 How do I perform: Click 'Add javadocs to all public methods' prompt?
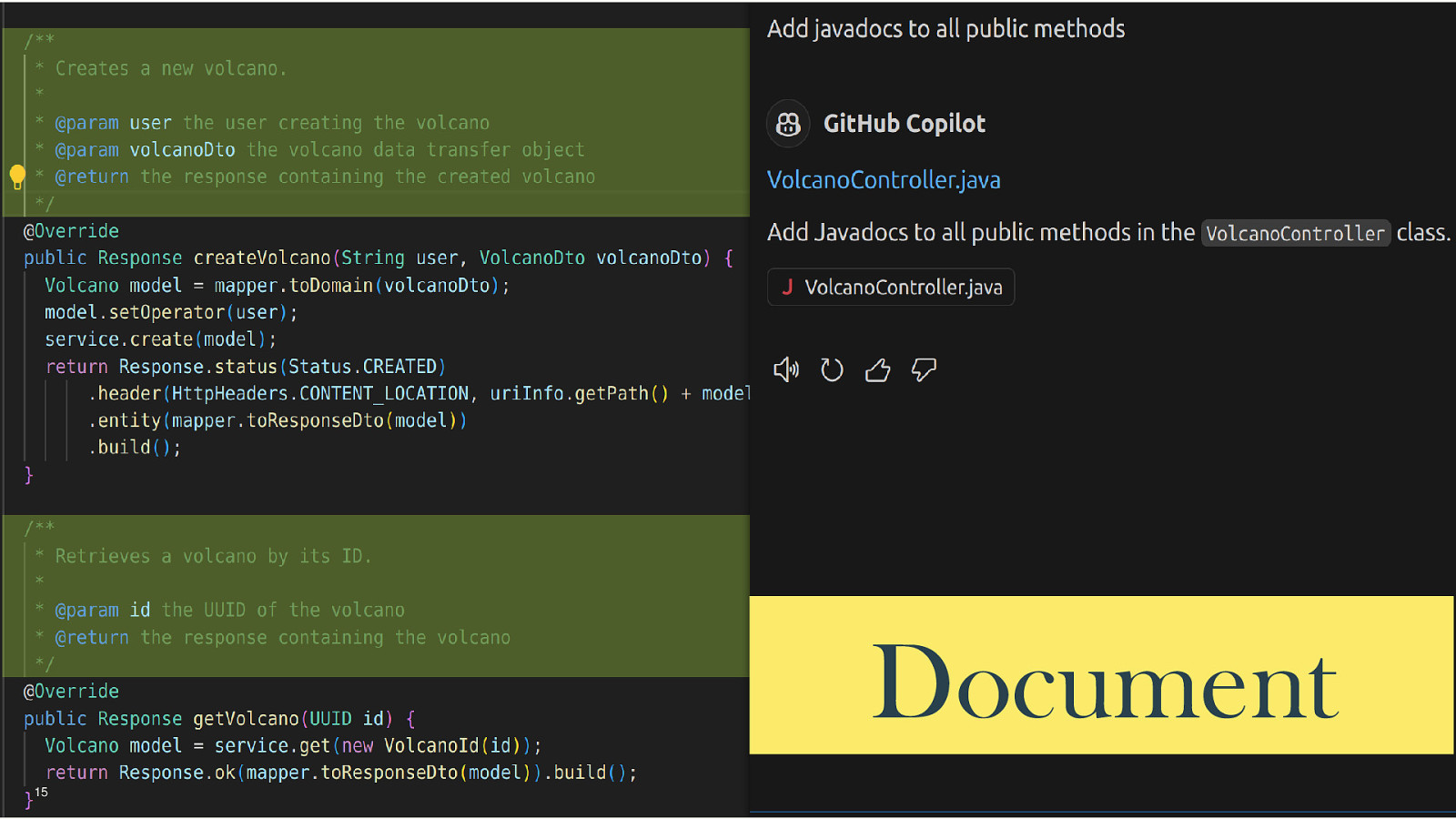coord(945,29)
